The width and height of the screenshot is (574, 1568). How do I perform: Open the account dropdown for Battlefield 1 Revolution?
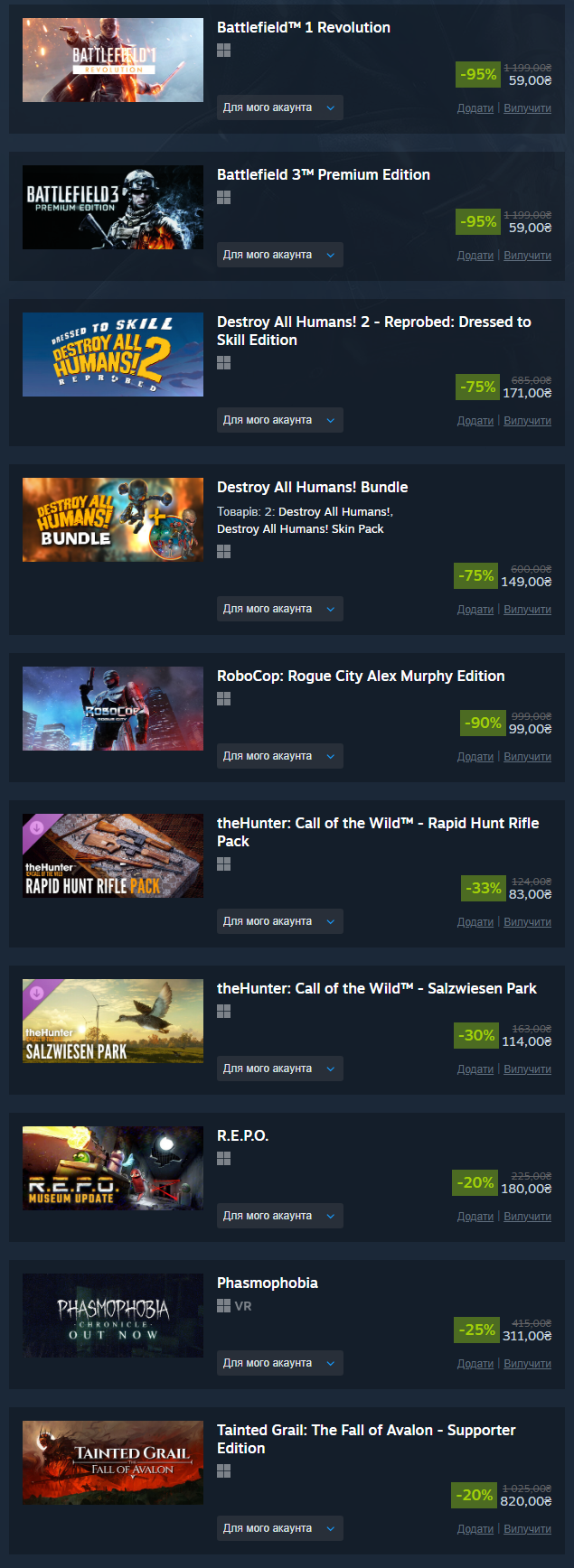point(280,107)
